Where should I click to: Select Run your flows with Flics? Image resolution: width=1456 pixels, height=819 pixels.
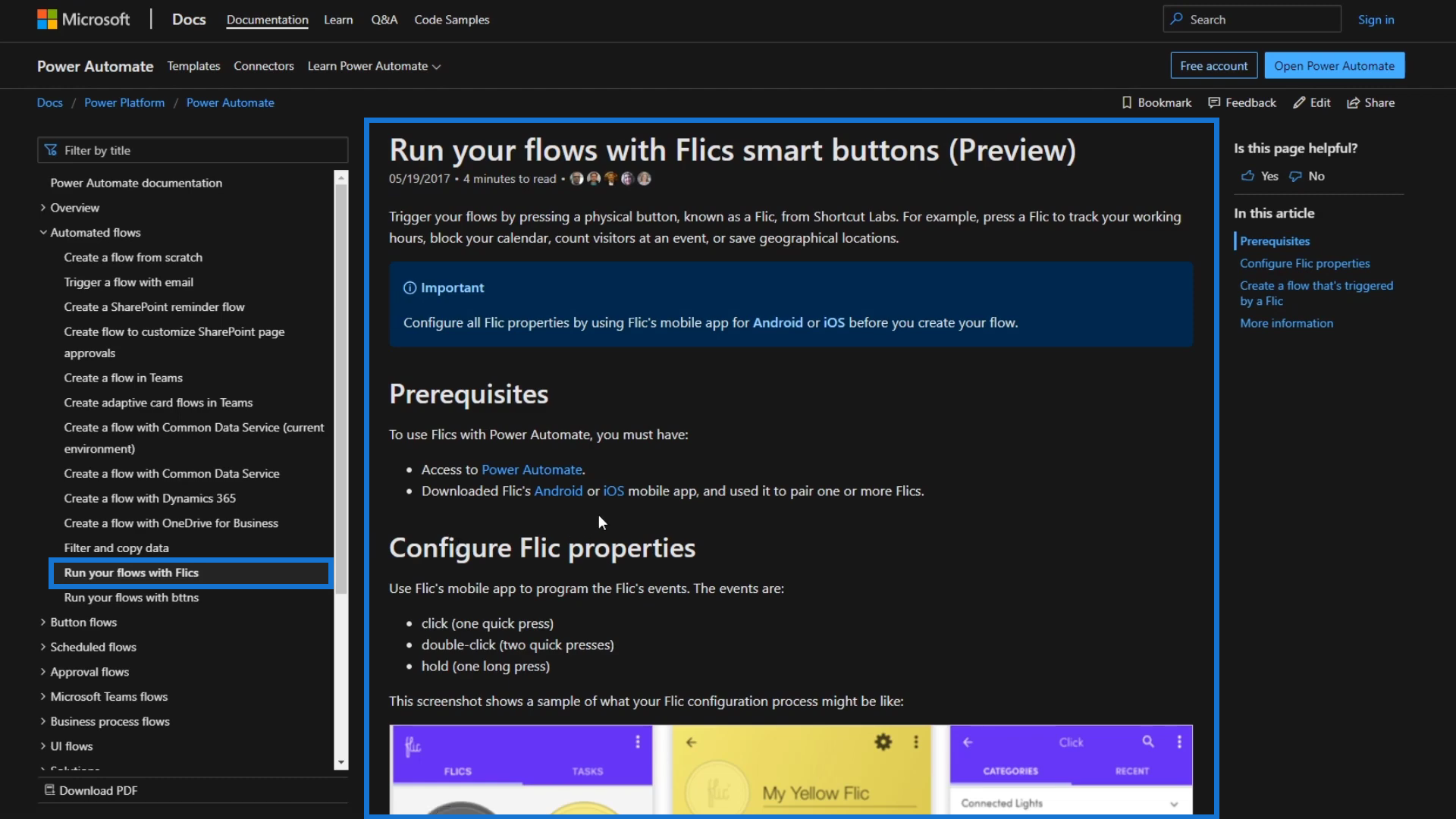[191, 573]
